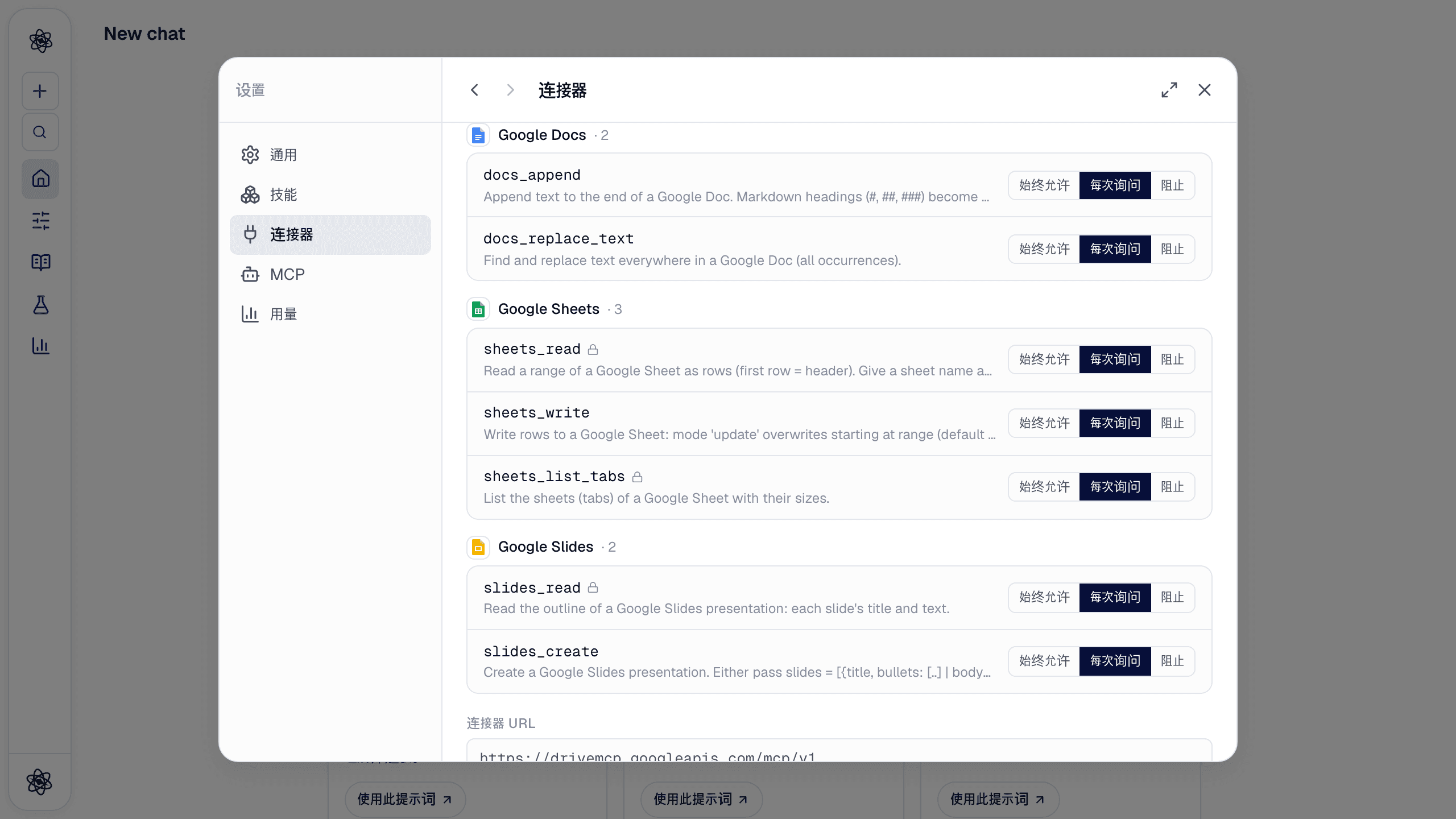Set docs_append to 阻止
This screenshot has height=819, width=1456.
click(x=1172, y=185)
